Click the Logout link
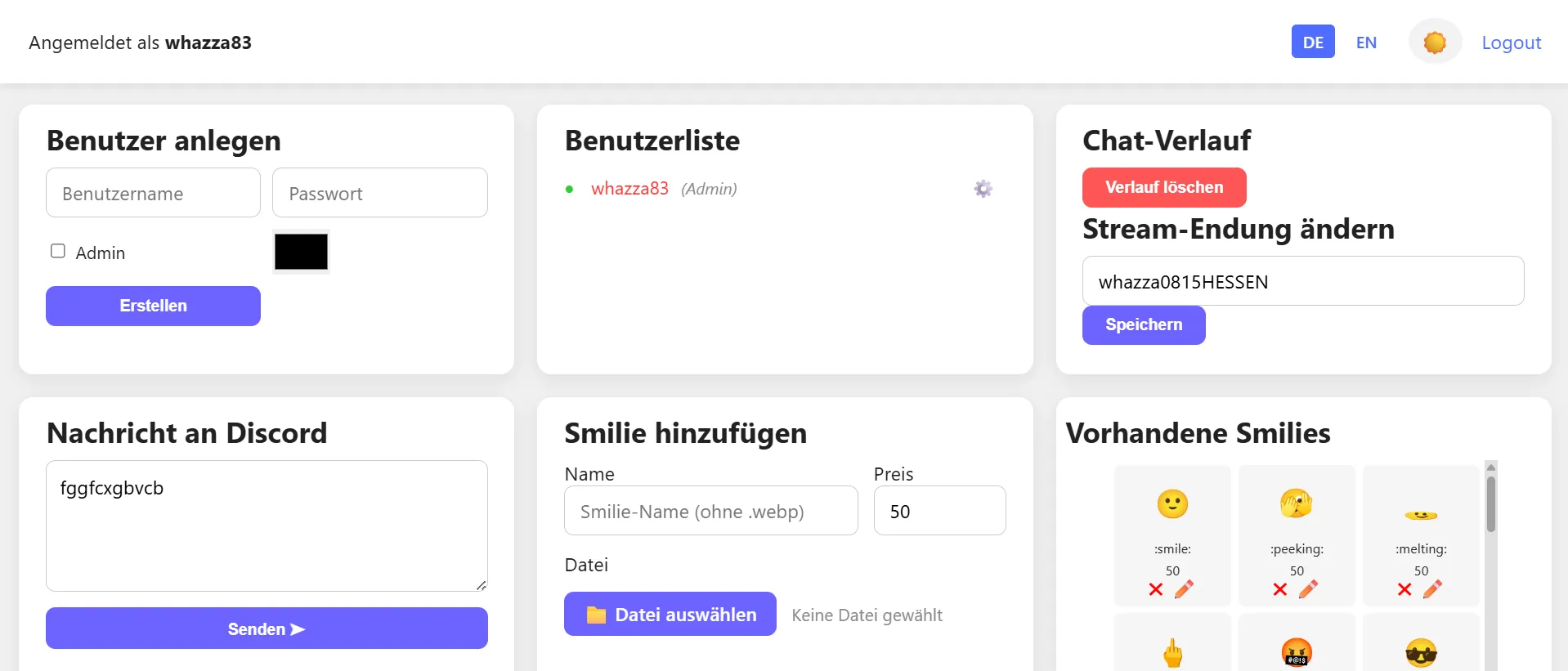The width and height of the screenshot is (1568, 671). 1511,42
